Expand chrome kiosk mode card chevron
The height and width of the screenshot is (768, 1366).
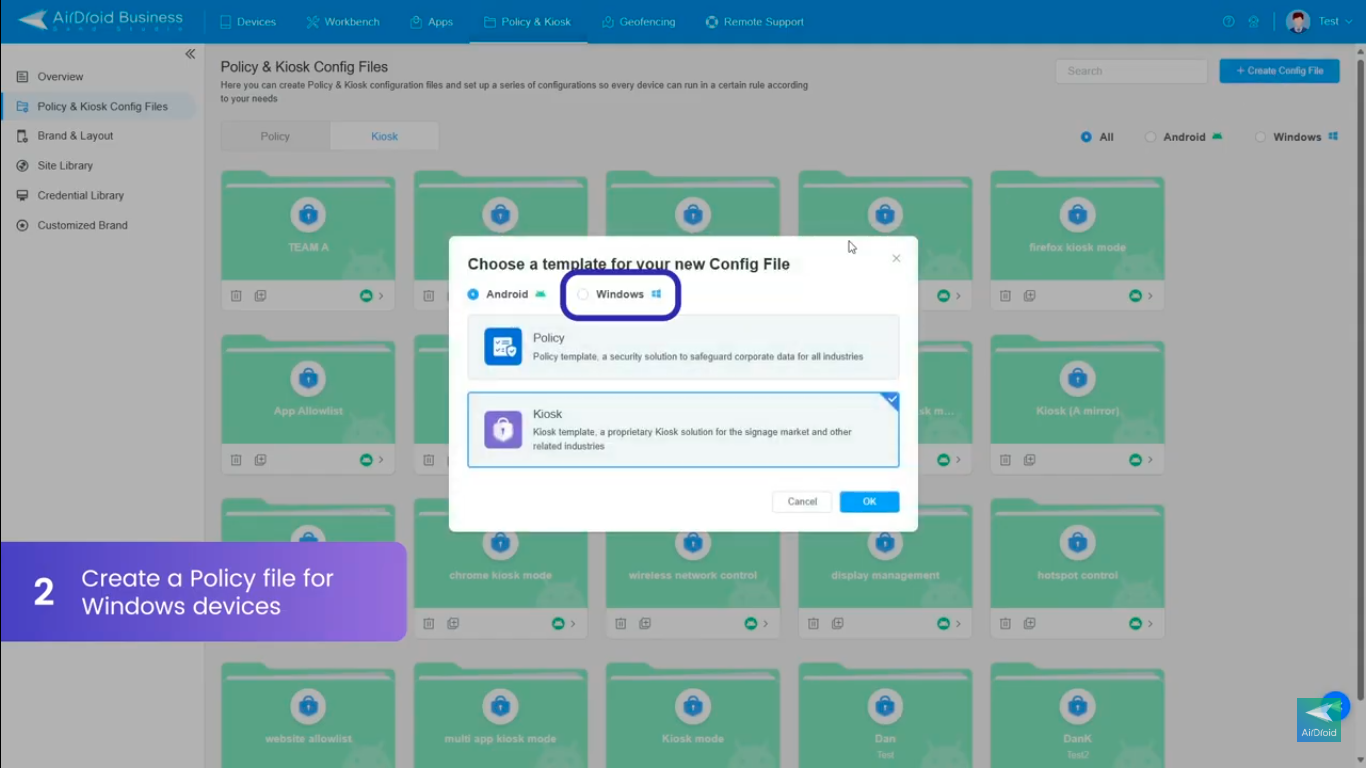click(x=573, y=624)
